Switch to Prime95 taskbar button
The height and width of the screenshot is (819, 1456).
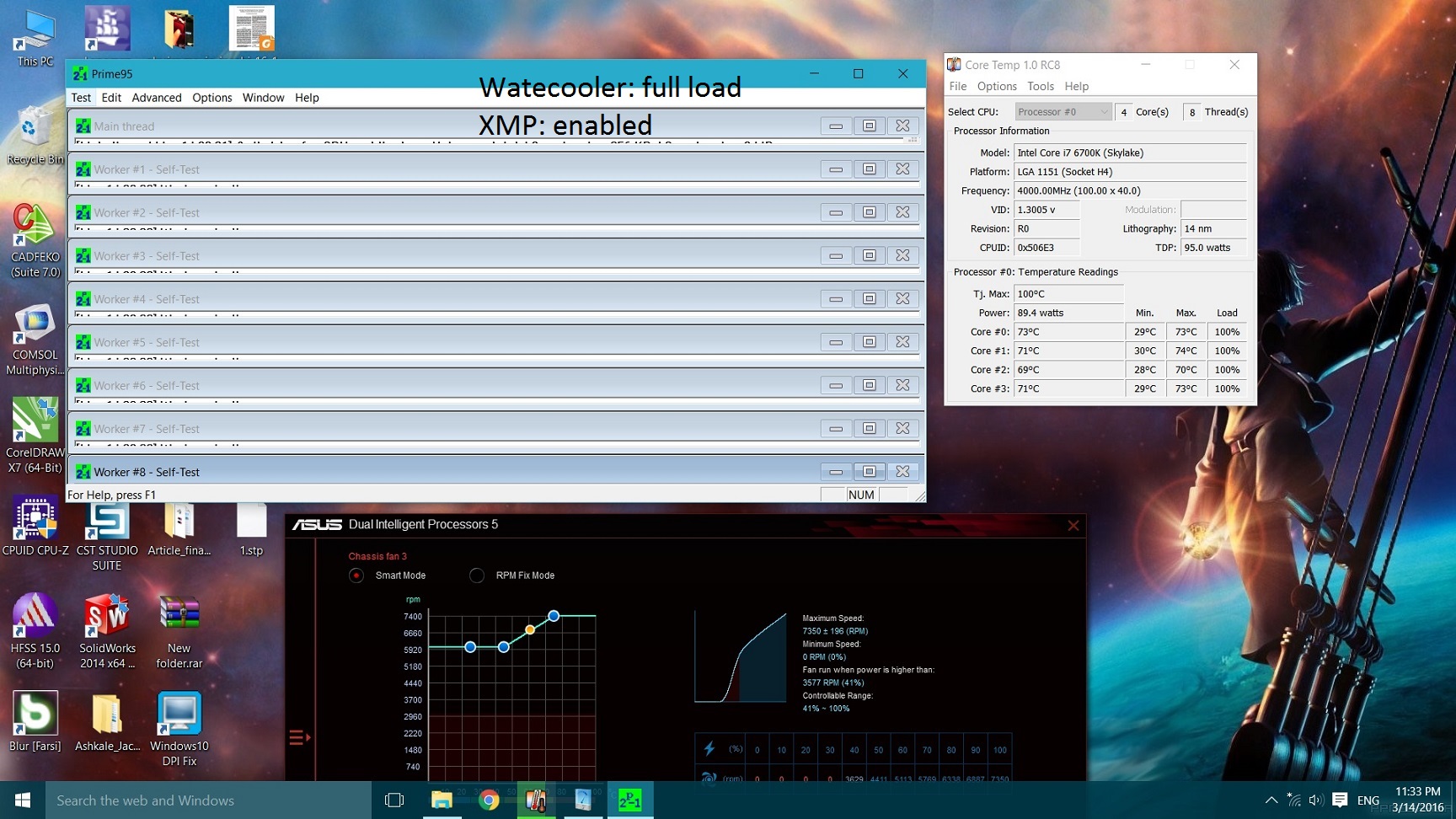630,800
